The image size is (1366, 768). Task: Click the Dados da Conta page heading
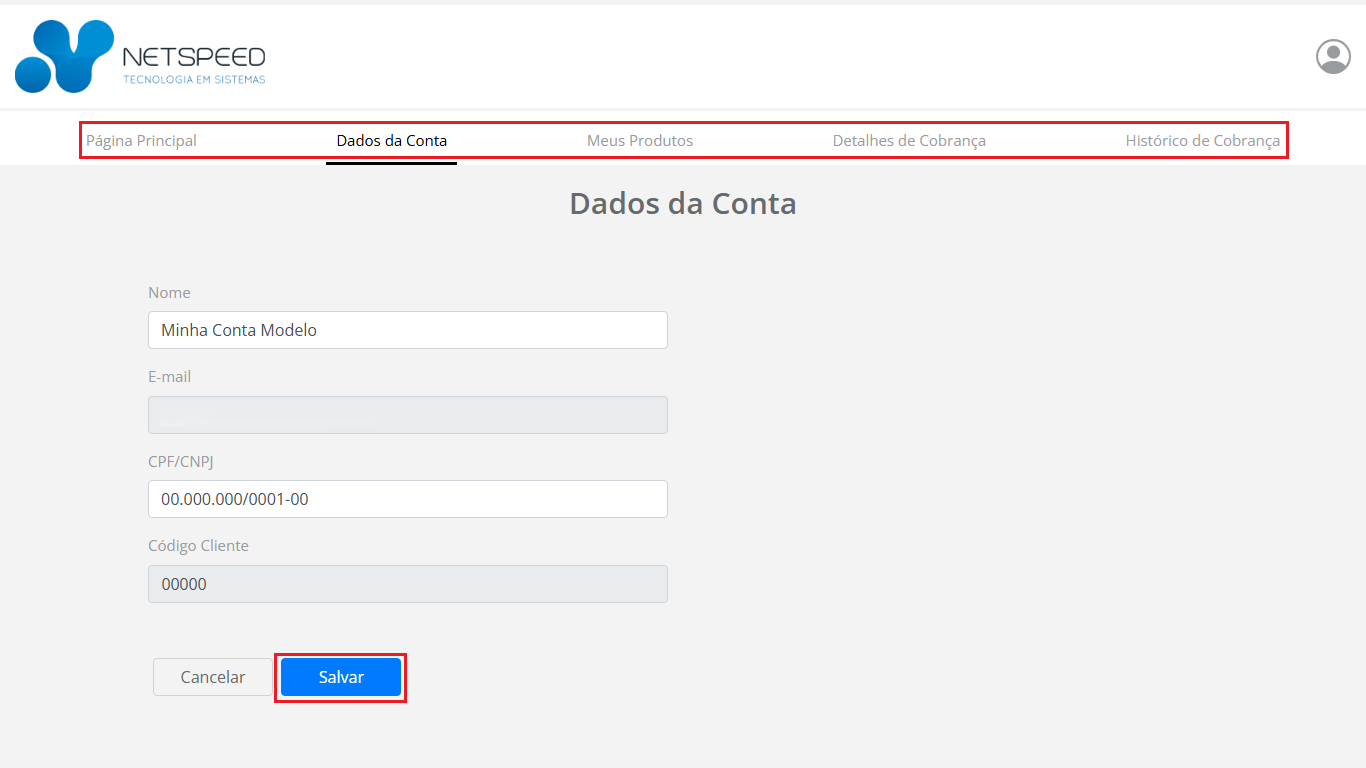click(x=682, y=203)
